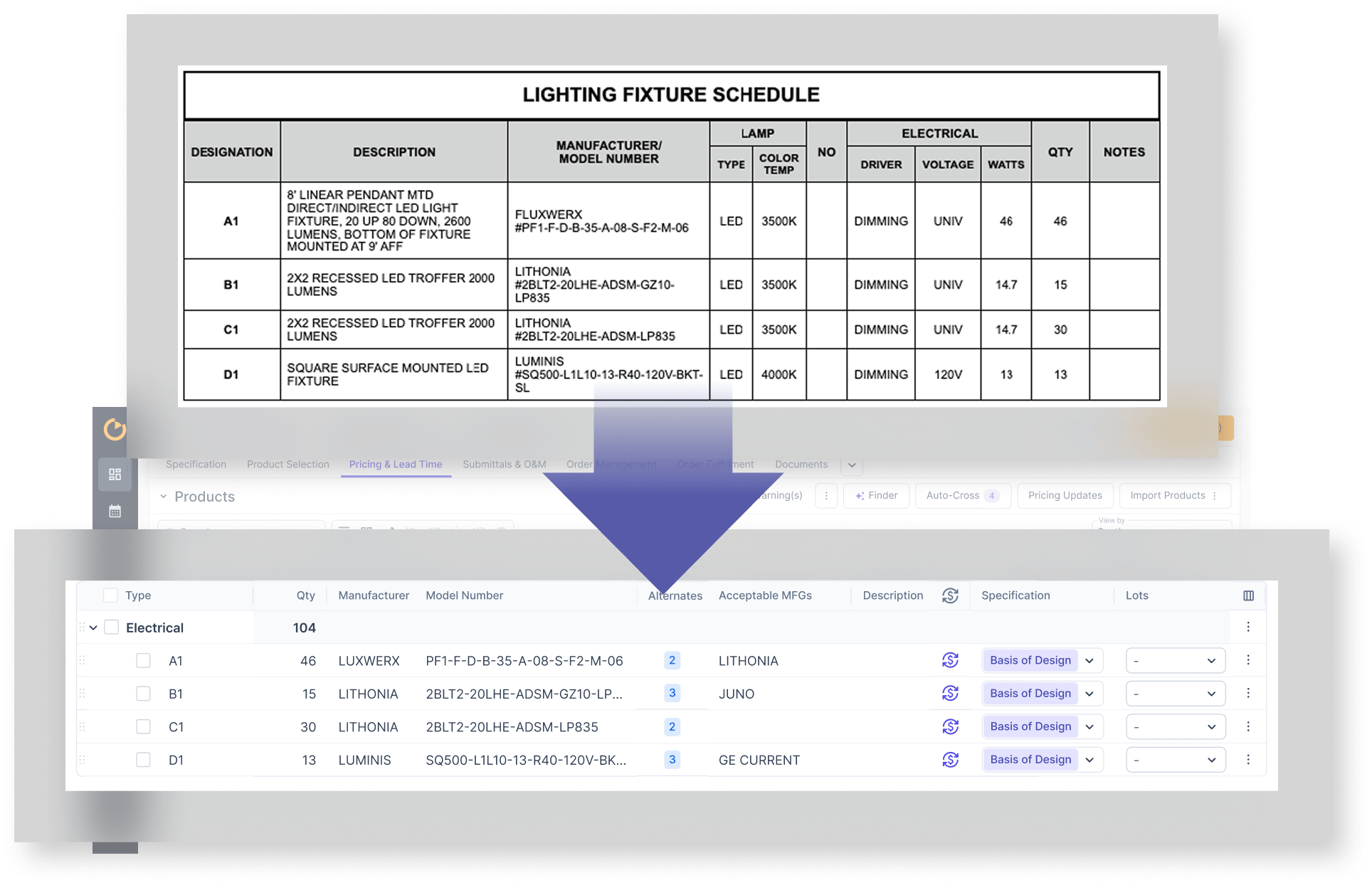Check the Electrical group checkbox
This screenshot has width=1372, height=885.
tap(112, 627)
